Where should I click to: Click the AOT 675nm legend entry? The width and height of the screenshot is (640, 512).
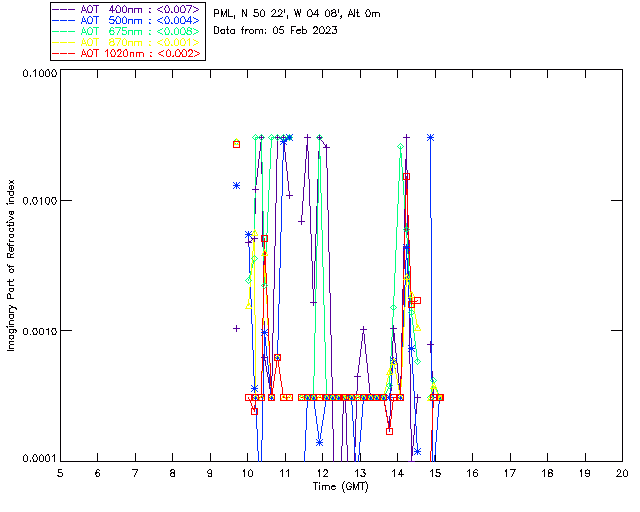pos(127,31)
